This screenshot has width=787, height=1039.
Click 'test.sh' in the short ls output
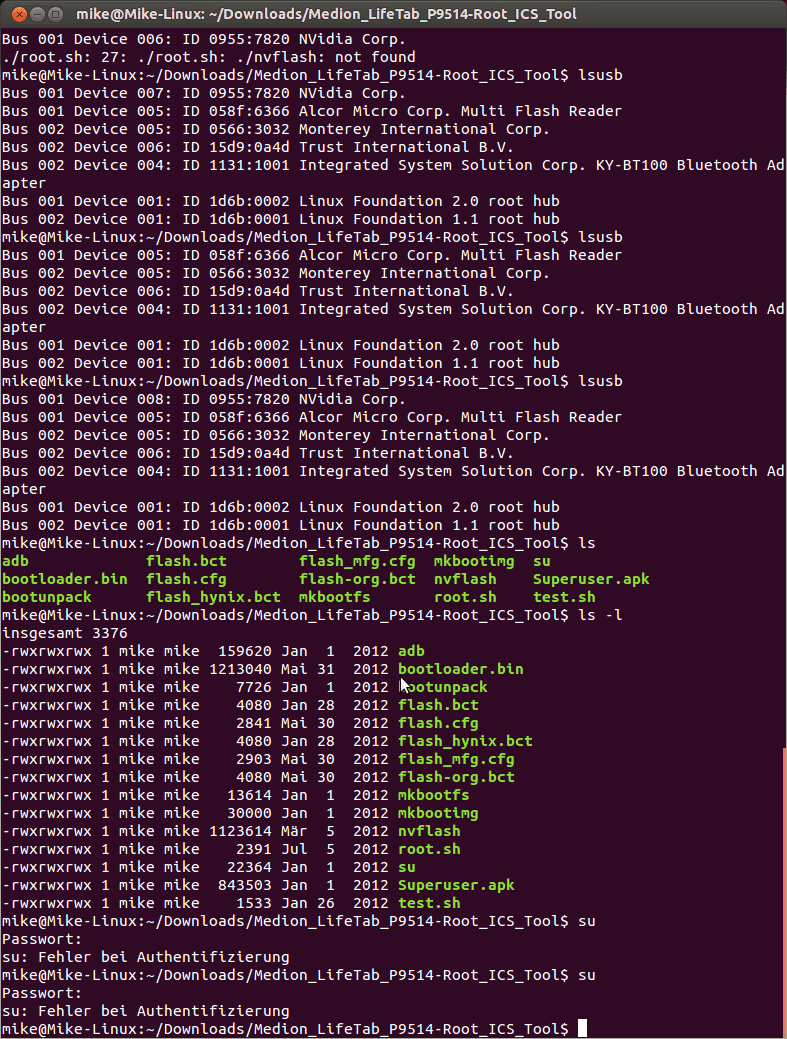point(564,597)
